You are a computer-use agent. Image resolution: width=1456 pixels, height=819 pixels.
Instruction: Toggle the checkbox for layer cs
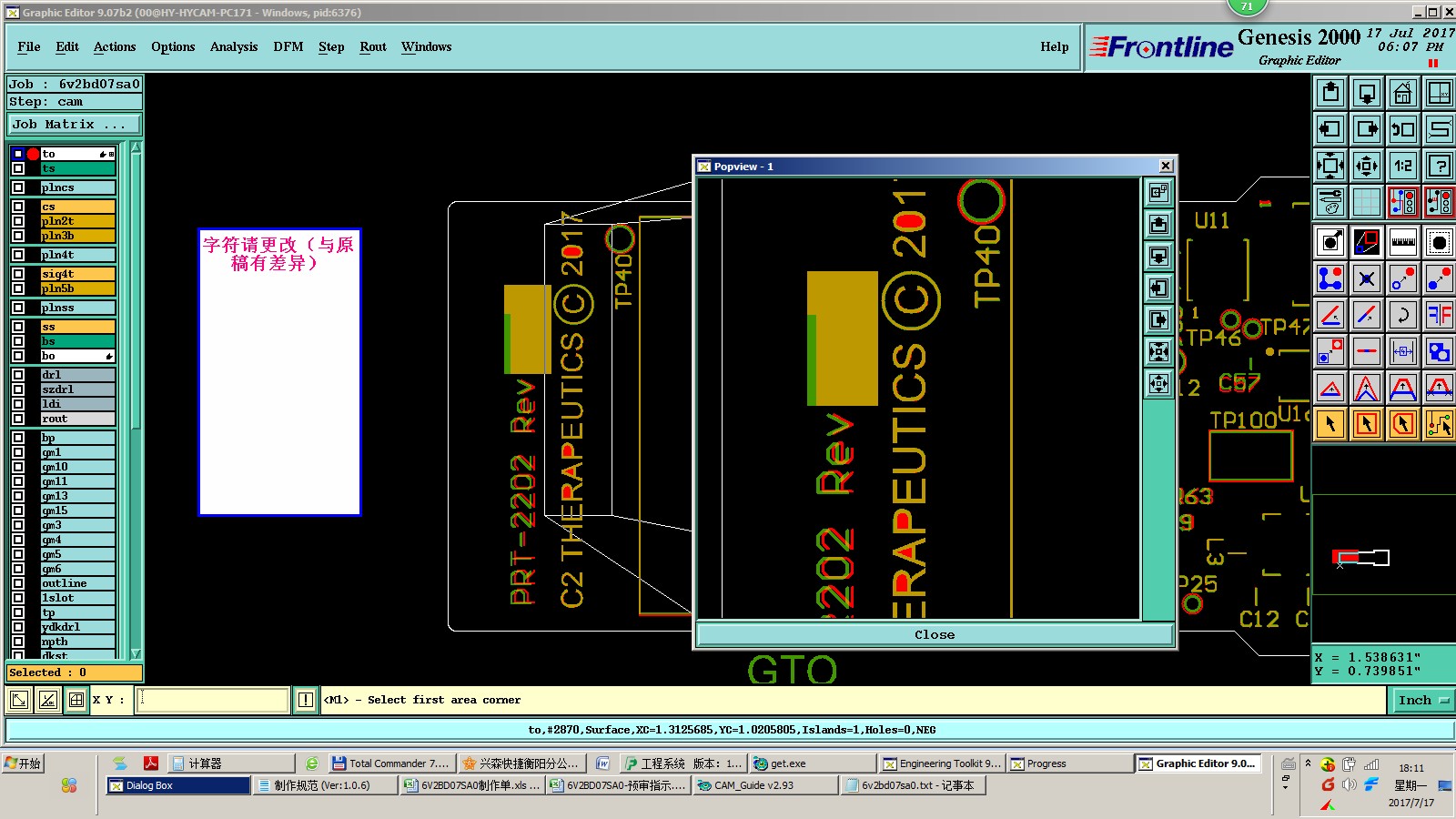tap(18, 207)
